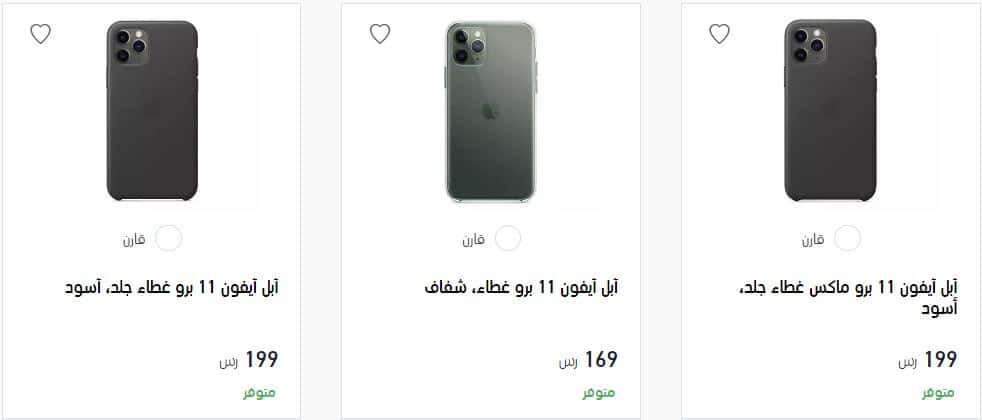982x420 pixels.
Task: Open the Pro Max black leather case image
Action: (830, 111)
